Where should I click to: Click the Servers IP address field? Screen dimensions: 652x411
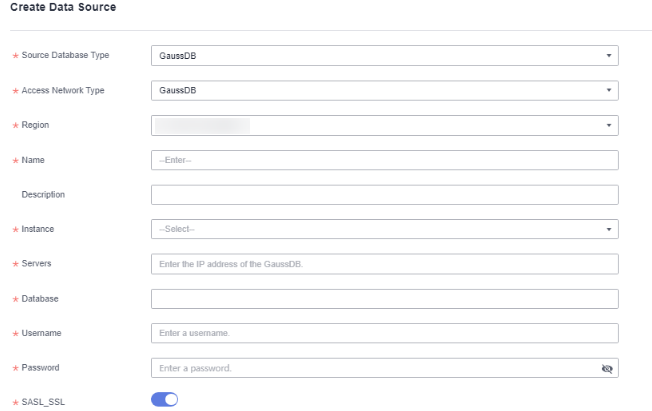(385, 264)
